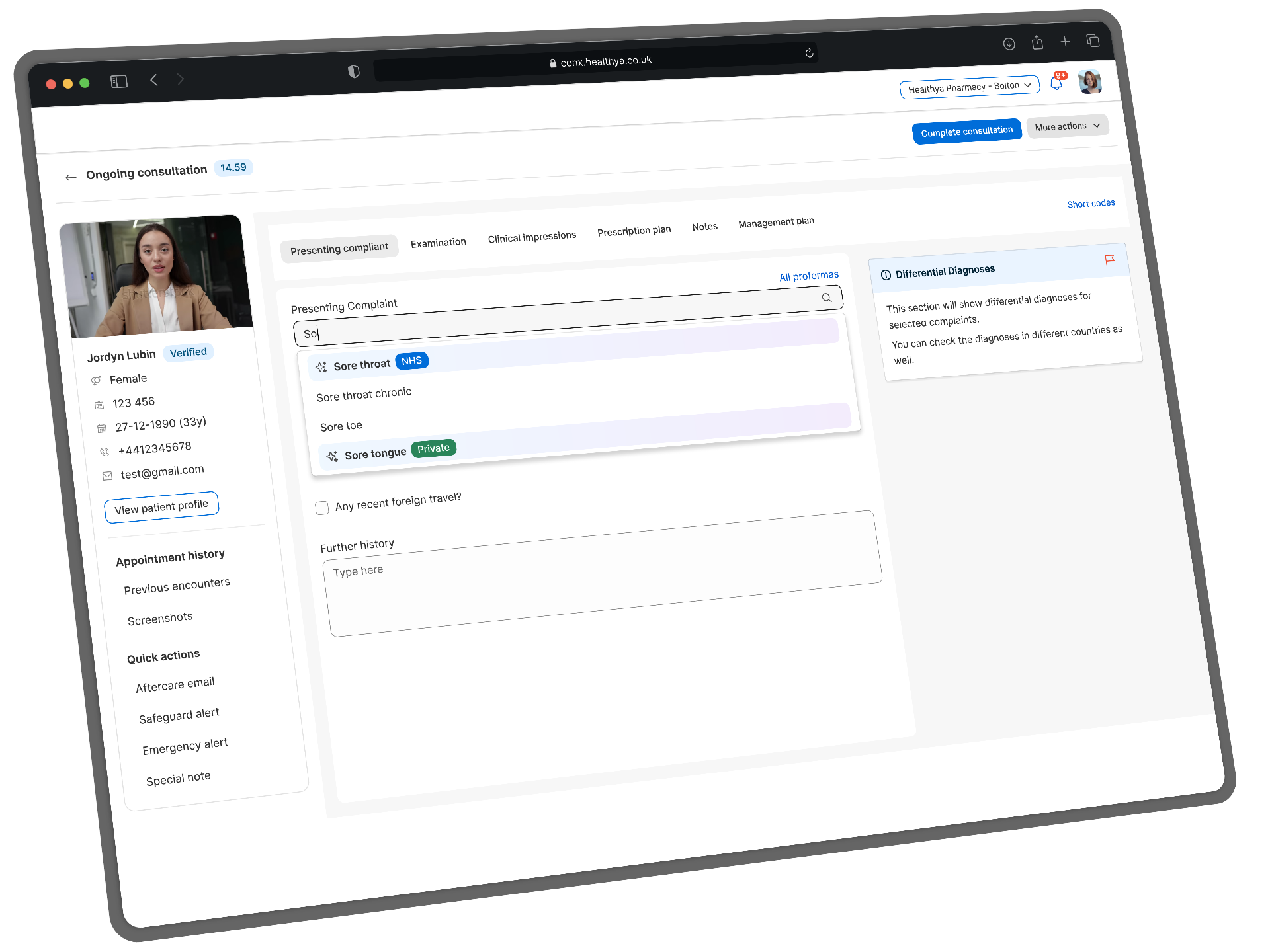Click the Presenting Complaint search field
Viewport: 1270px width, 952px height.
coord(568,315)
